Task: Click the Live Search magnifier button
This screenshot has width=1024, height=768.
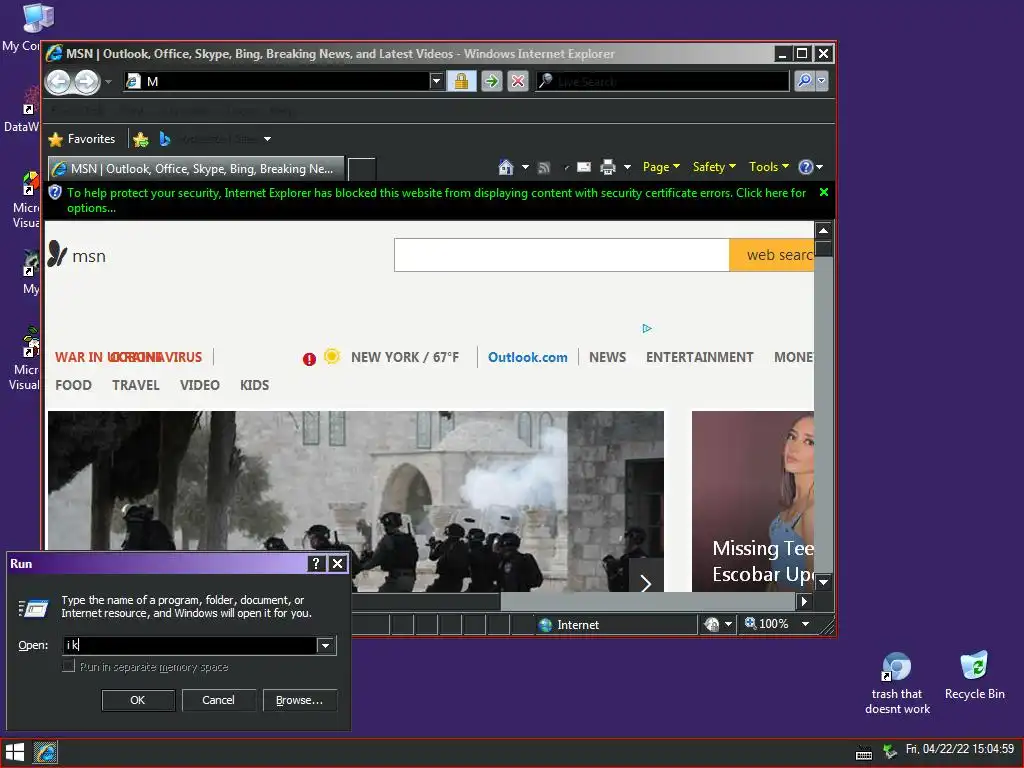Action: [x=805, y=81]
